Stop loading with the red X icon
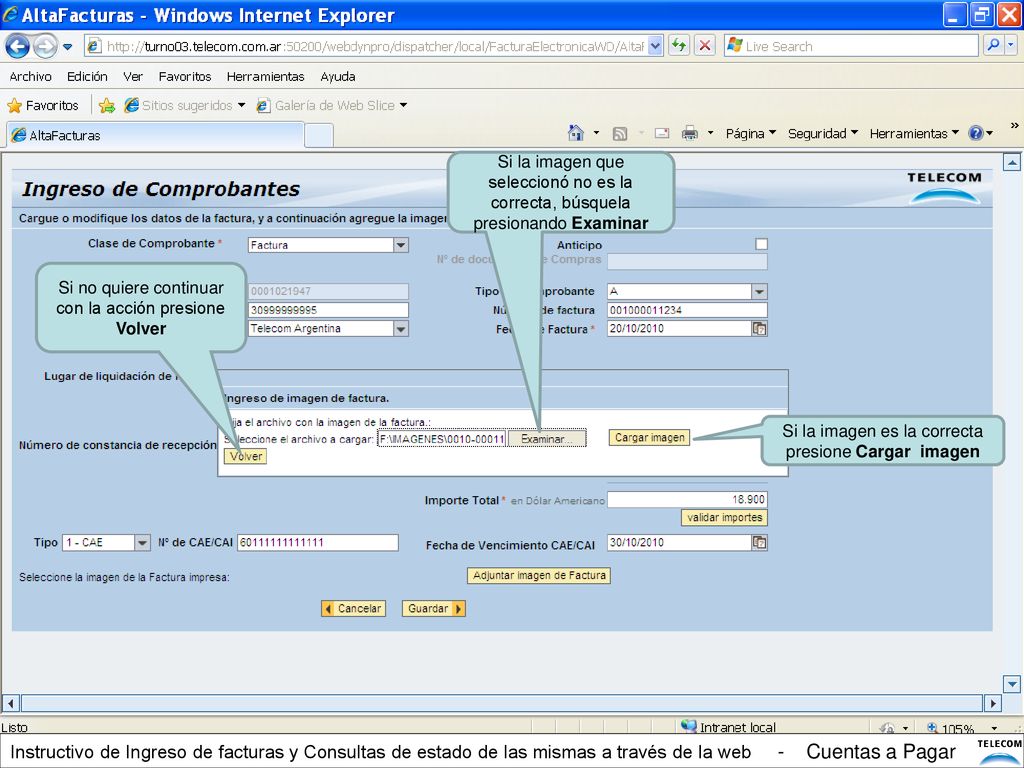 (705, 46)
